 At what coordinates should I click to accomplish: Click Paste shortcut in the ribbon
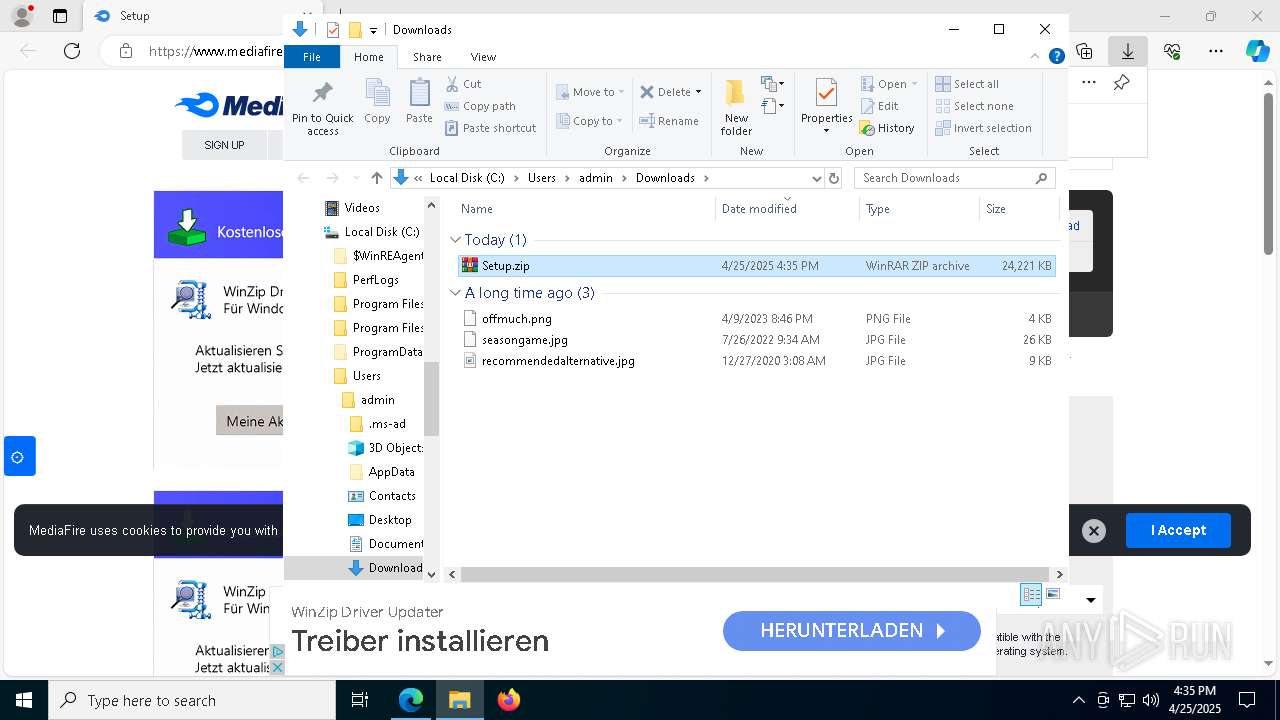(x=490, y=128)
